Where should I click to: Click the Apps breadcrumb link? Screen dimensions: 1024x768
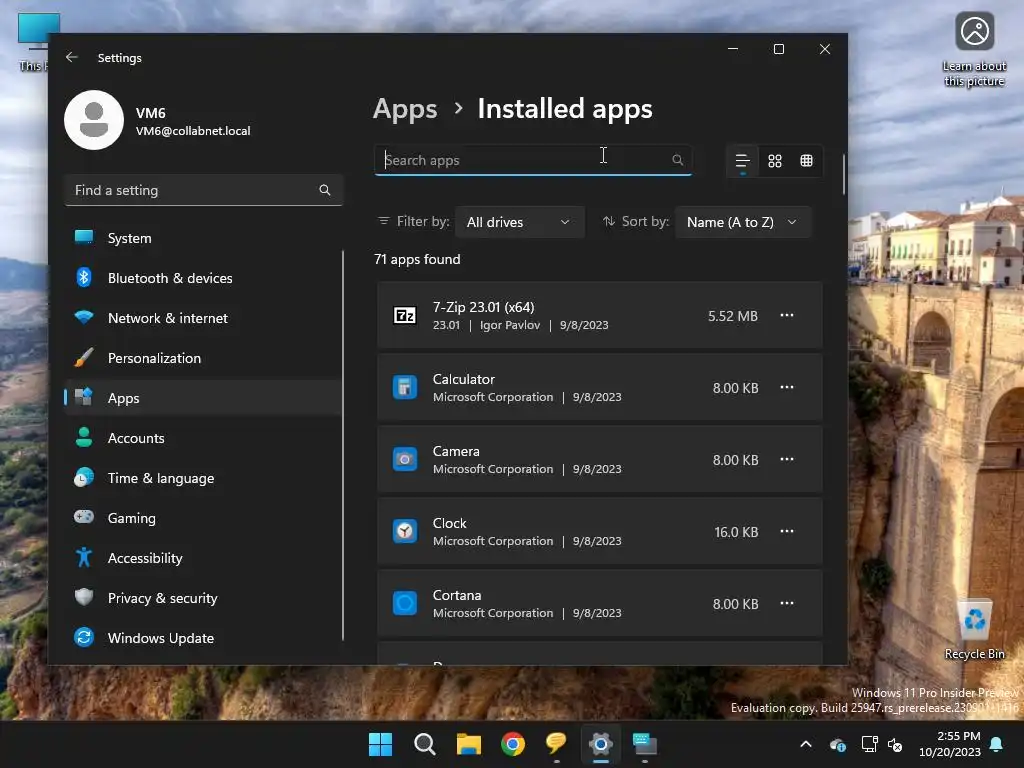point(405,109)
